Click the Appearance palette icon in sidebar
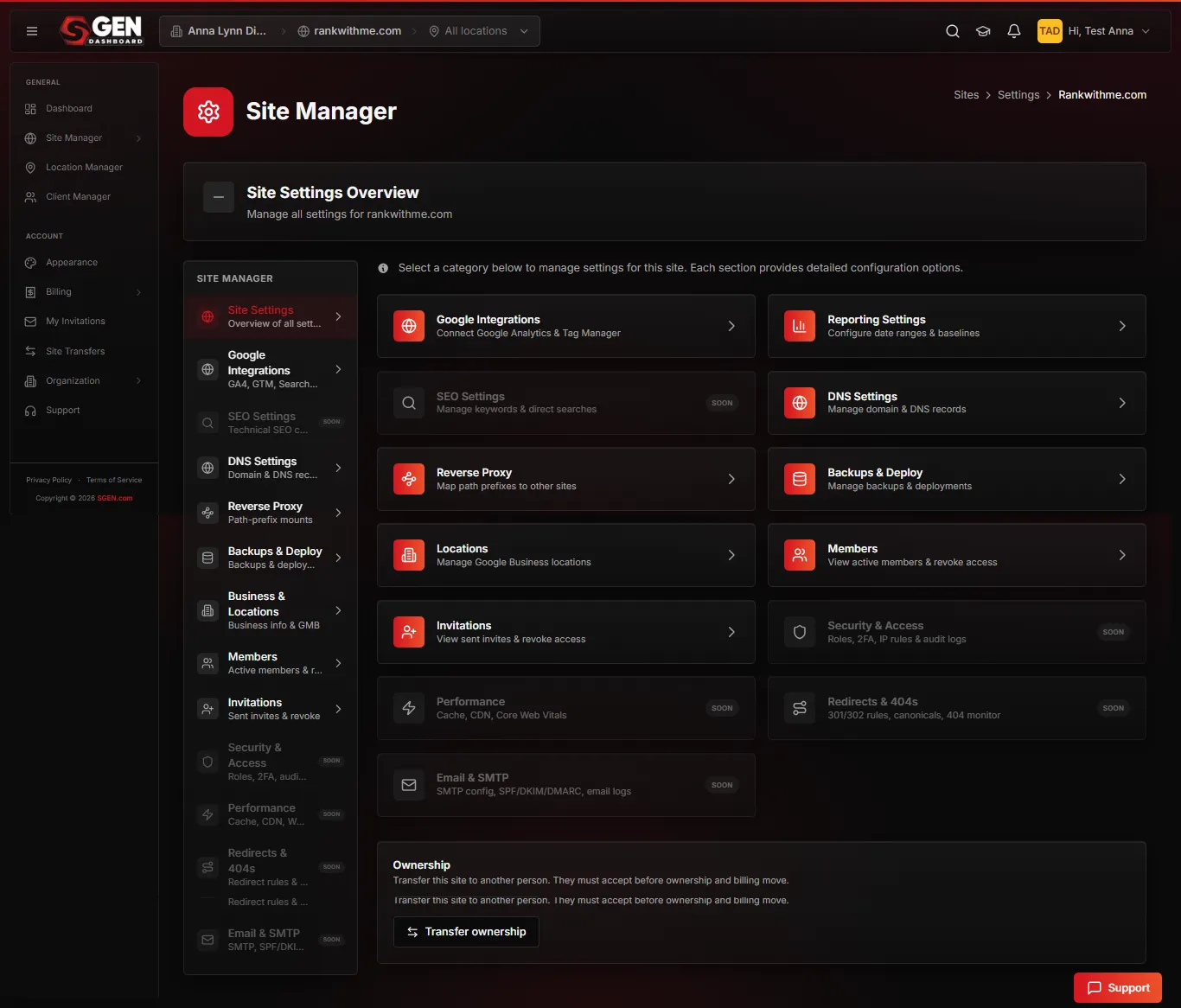Image resolution: width=1181 pixels, height=1008 pixels. [x=30, y=263]
